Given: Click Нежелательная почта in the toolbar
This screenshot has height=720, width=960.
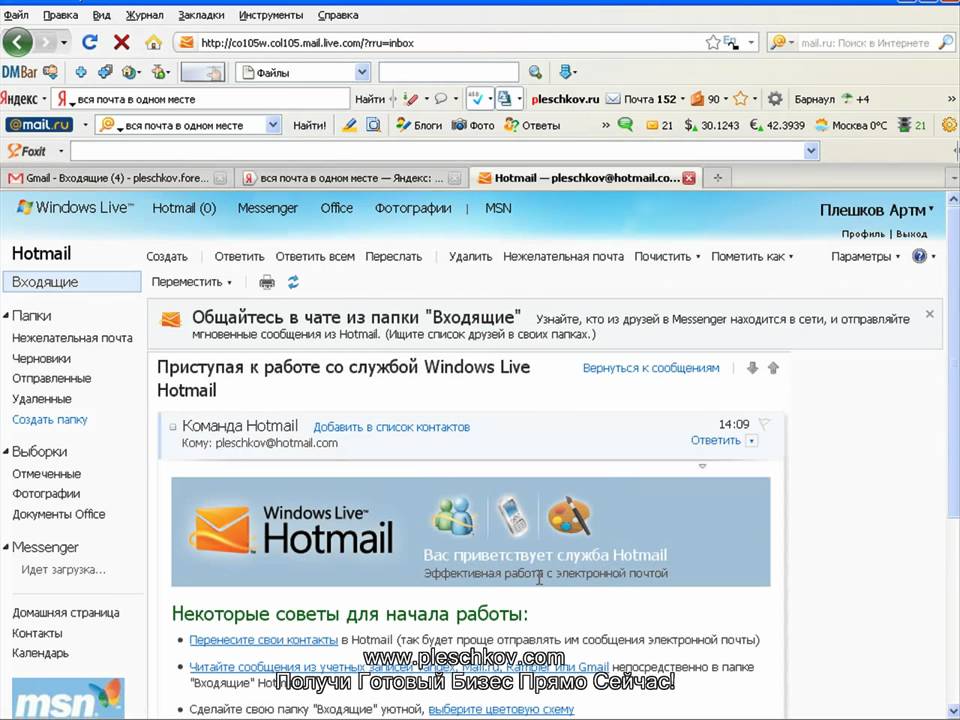Looking at the screenshot, I should pos(563,257).
